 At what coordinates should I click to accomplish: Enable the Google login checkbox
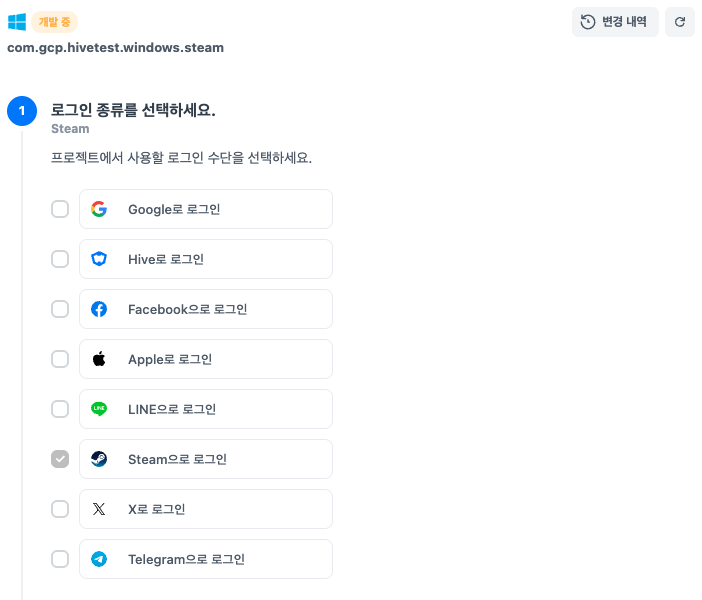coord(60,209)
